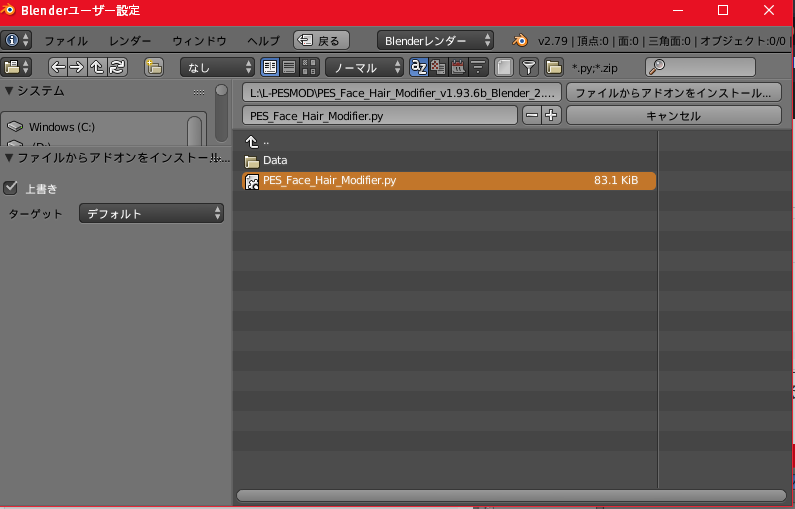Open the ウィンドウ menu

[x=199, y=41]
